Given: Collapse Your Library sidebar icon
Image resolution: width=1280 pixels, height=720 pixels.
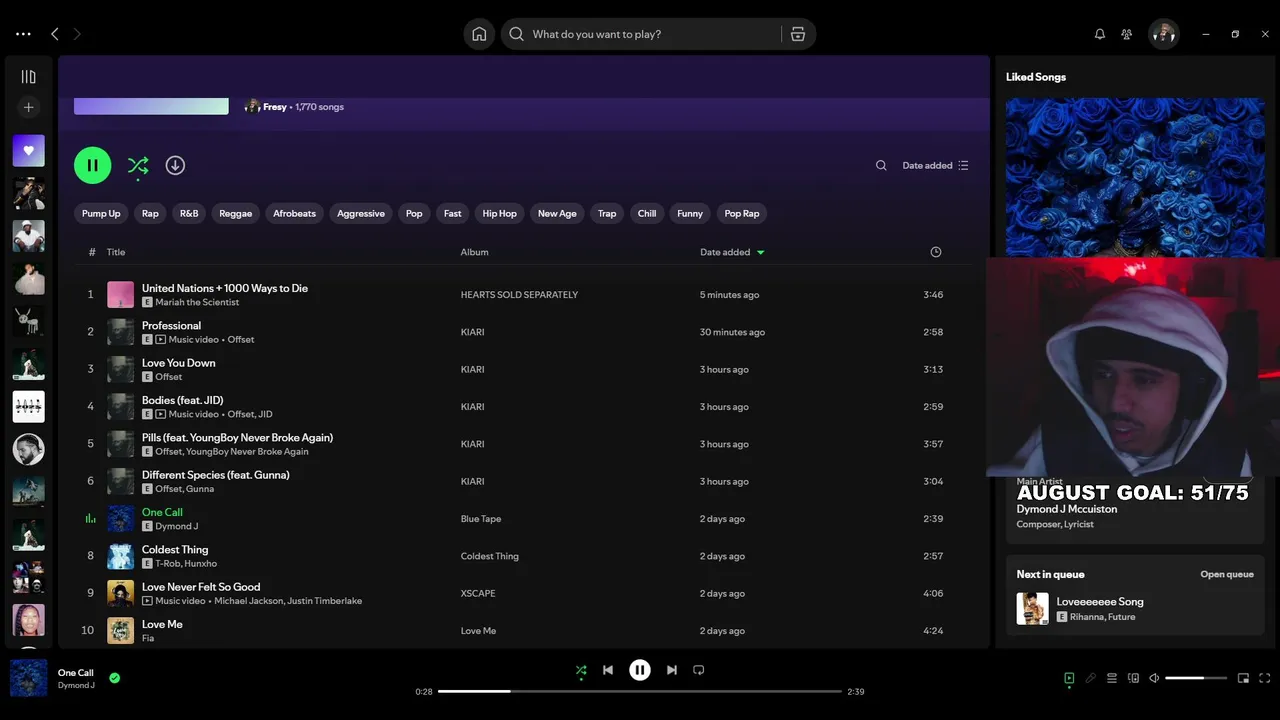Looking at the screenshot, I should [28, 77].
